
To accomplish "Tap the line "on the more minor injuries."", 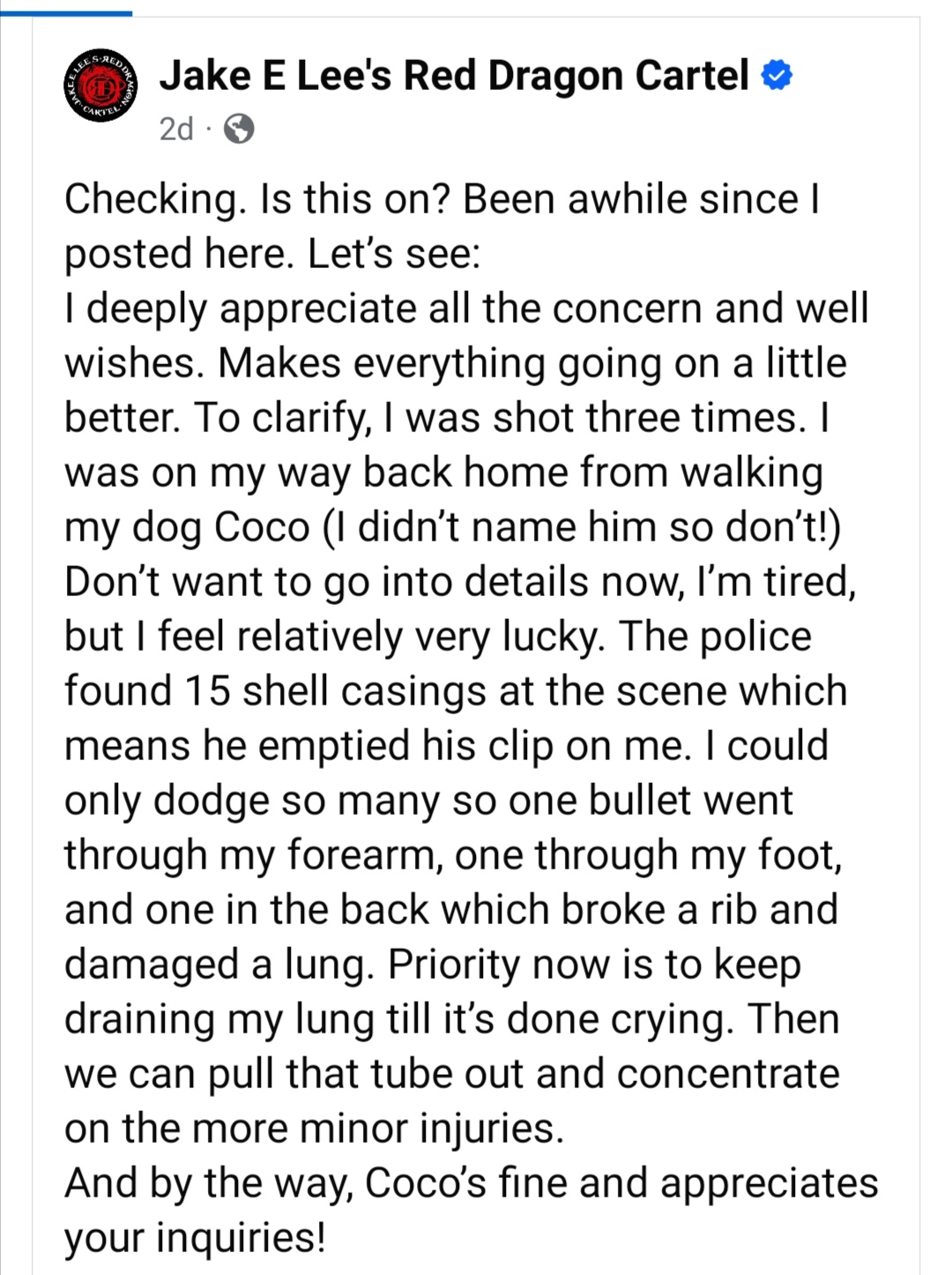I will coord(314,1129).
